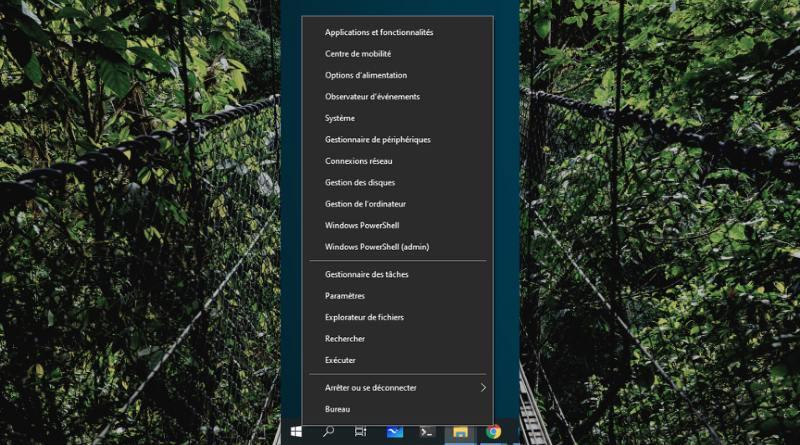Click the Windows Start button
Viewport: 800px width, 445px height.
point(296,432)
